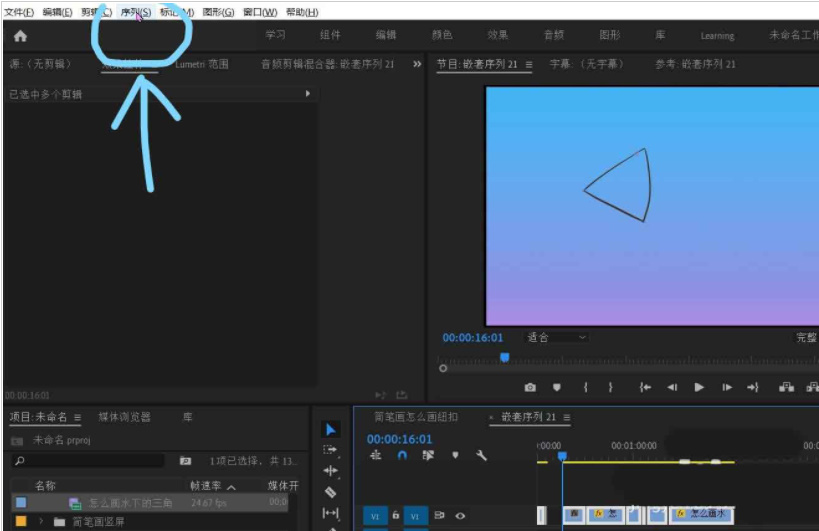The height and width of the screenshot is (531, 819).
Task: Toggle the timeline Snap magnet
Action: 402,456
